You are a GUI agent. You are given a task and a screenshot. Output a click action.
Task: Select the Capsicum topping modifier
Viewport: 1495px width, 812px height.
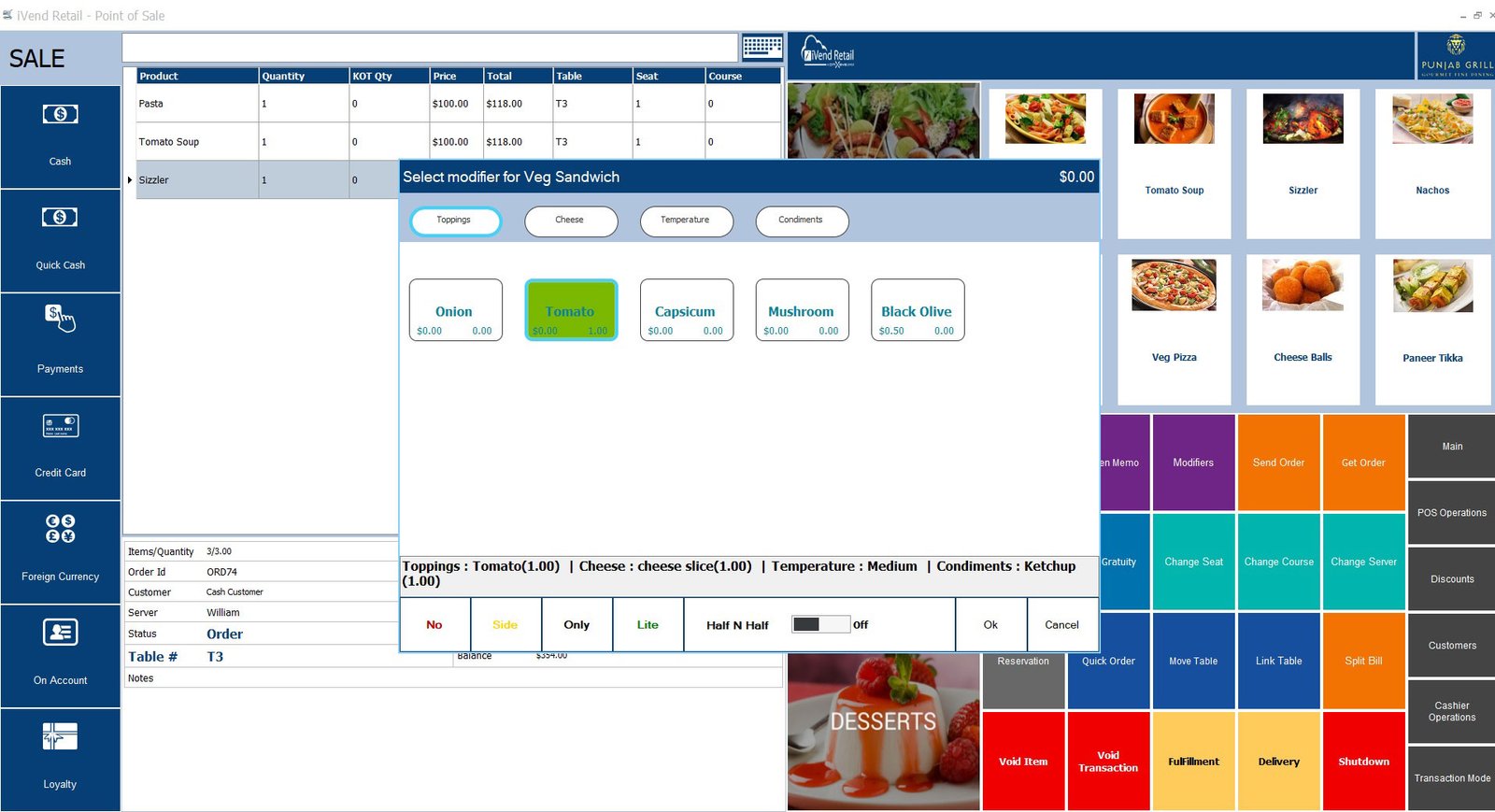tap(687, 310)
